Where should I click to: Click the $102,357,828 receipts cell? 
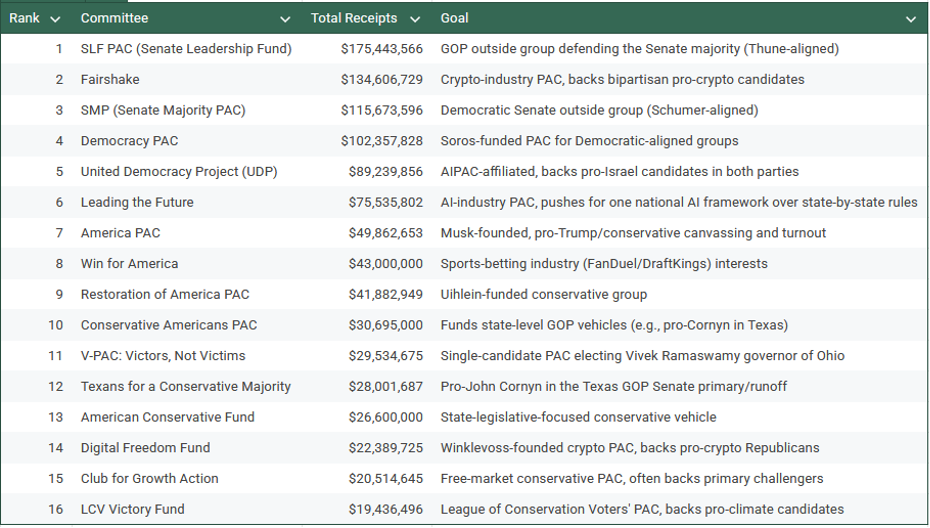click(x=368, y=141)
